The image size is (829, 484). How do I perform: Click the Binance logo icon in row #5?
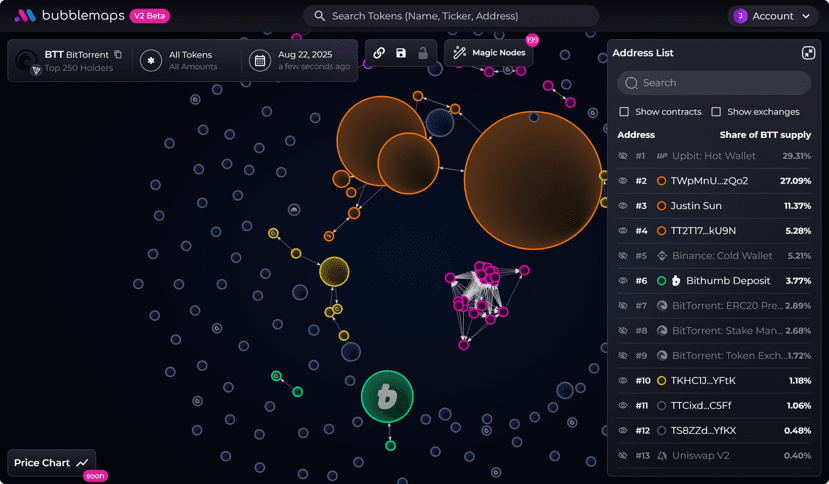pos(661,256)
